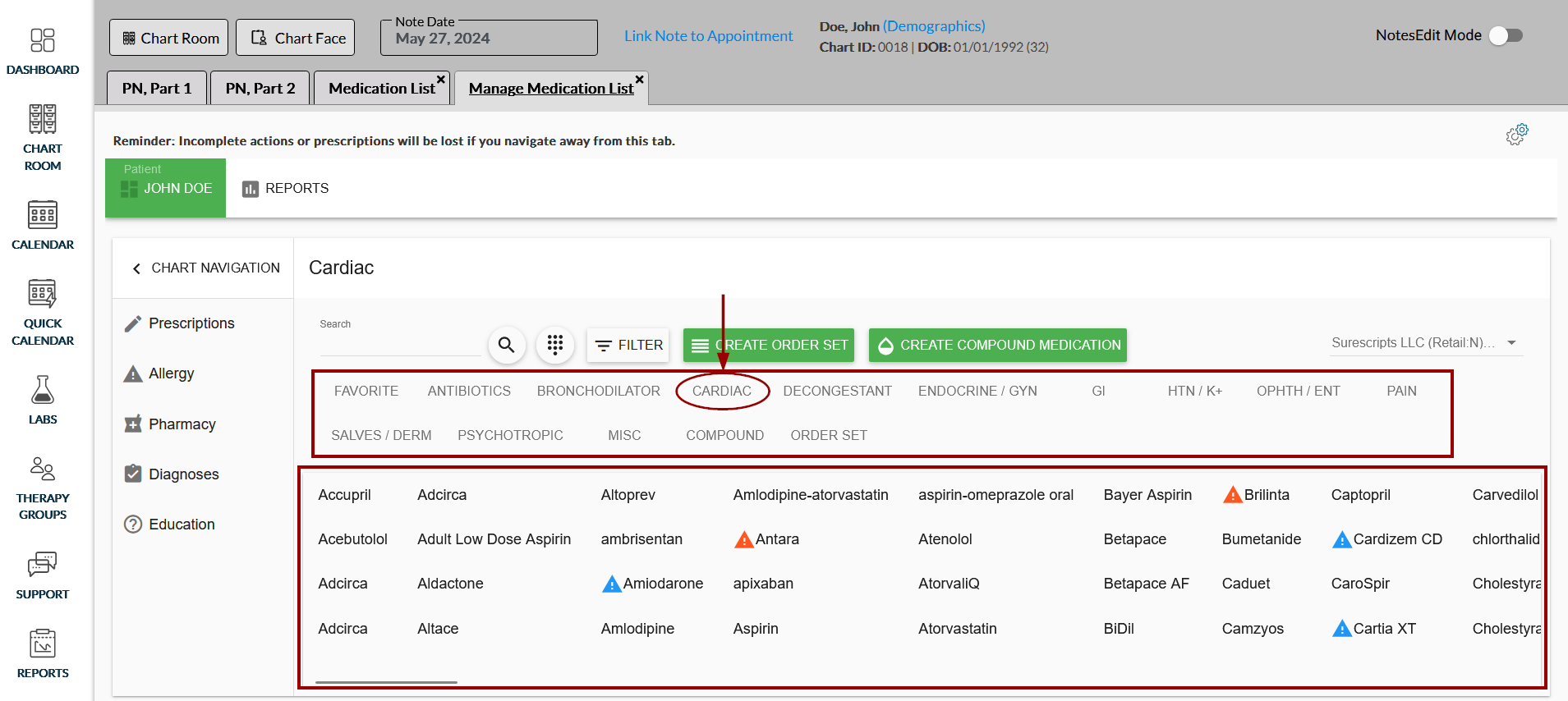Close the Medication List tab

441,80
